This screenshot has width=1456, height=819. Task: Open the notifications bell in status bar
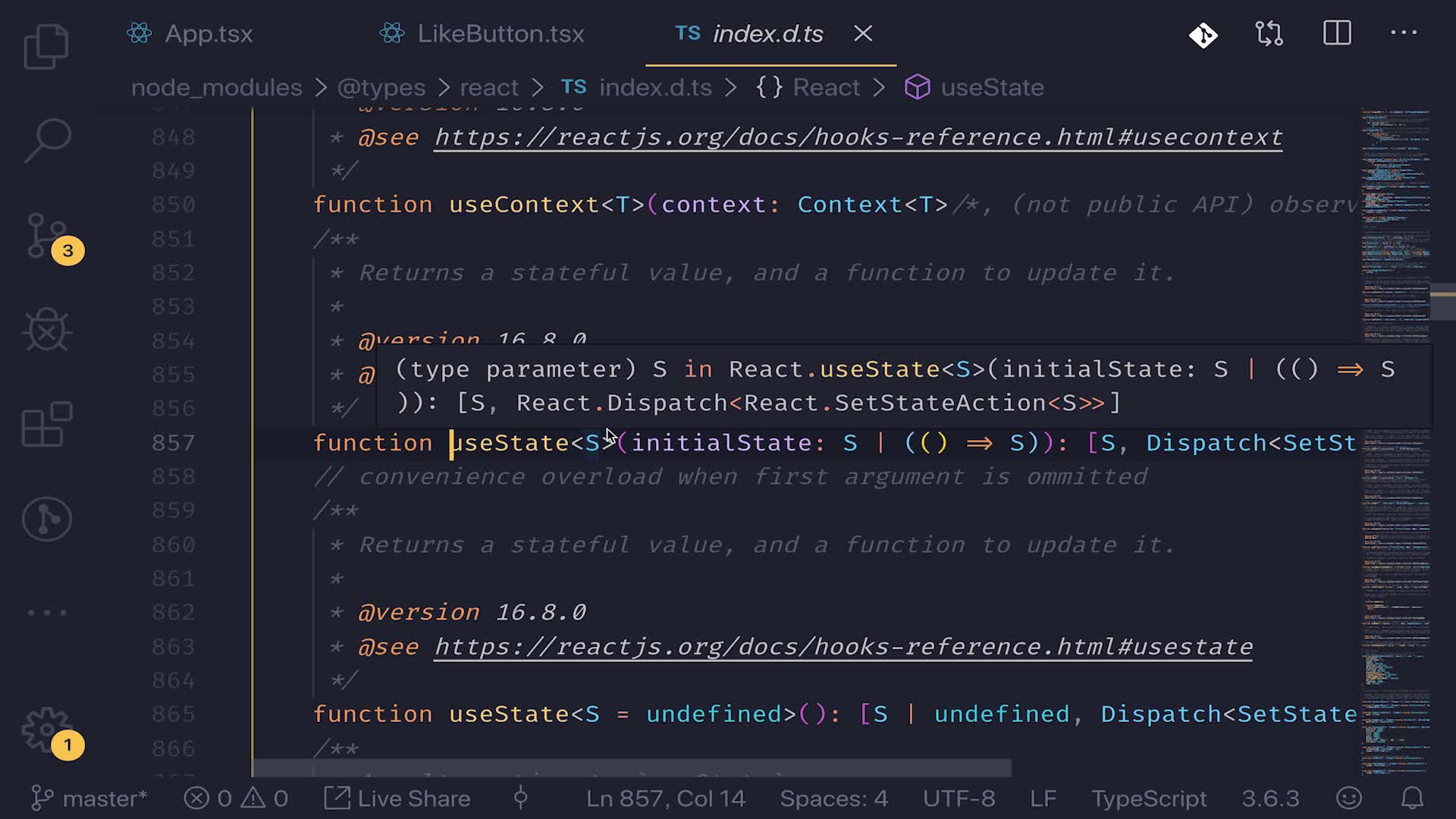pos(1411,798)
